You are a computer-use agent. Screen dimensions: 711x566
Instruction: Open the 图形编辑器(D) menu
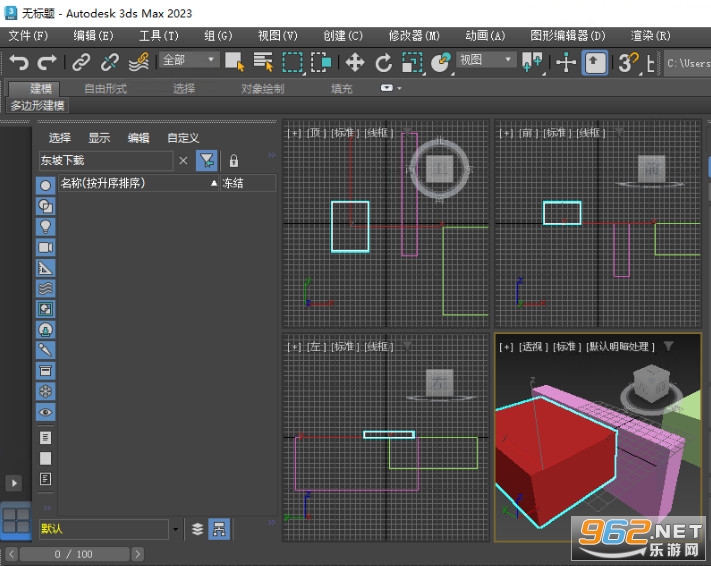point(568,35)
